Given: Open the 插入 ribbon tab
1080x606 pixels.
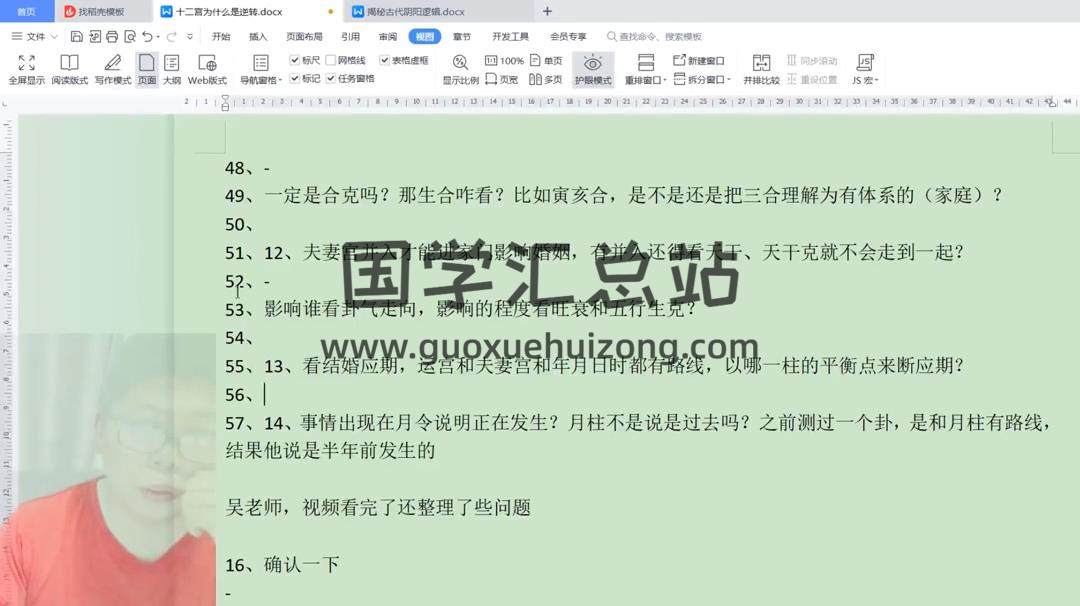Looking at the screenshot, I should click(258, 36).
